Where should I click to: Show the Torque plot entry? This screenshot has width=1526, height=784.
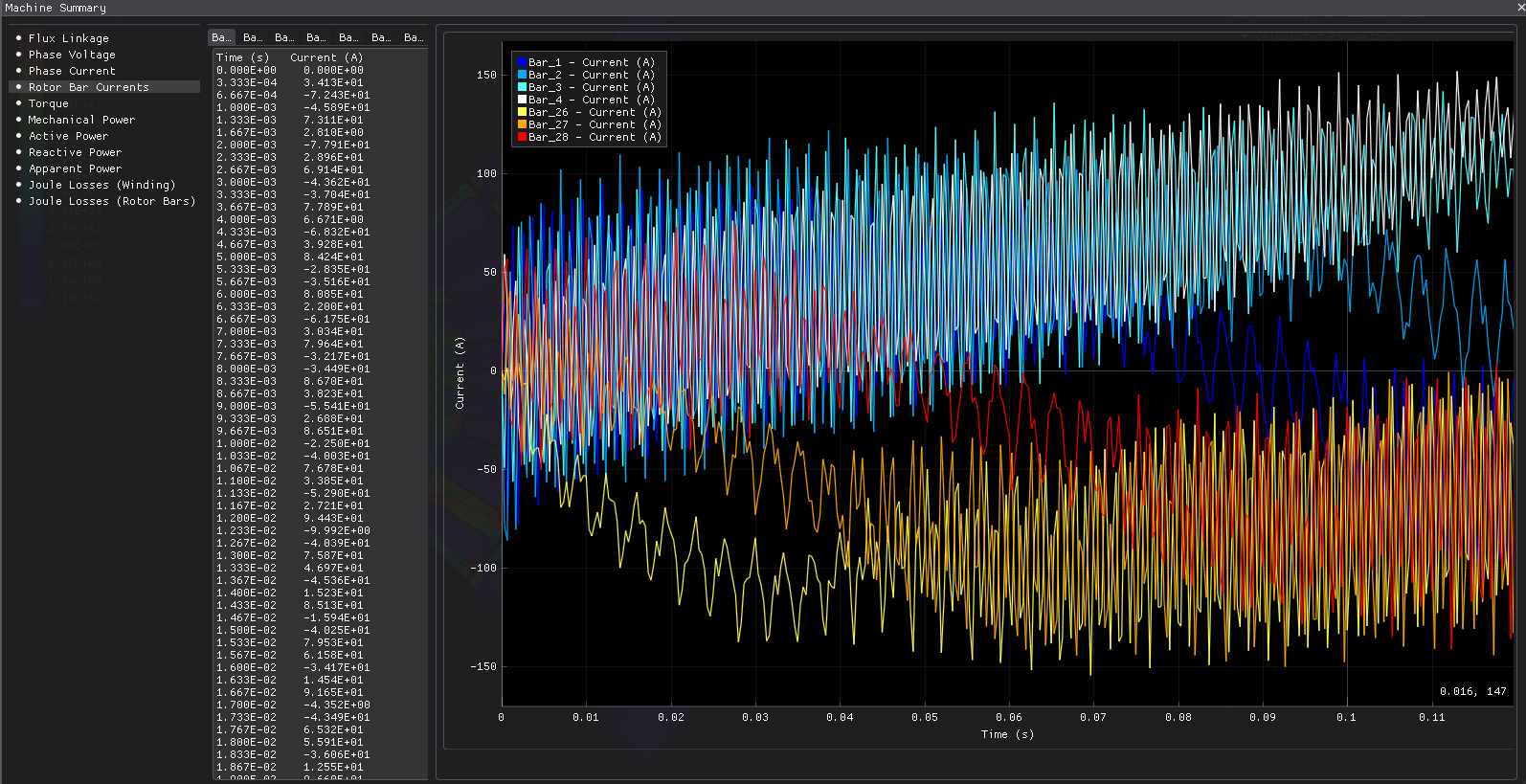48,103
